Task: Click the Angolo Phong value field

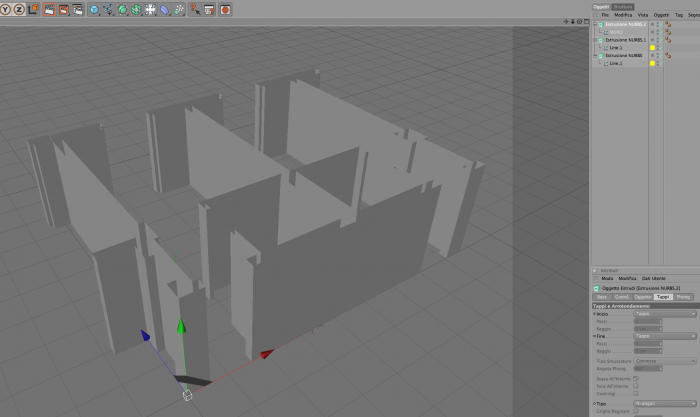Action: coord(646,369)
